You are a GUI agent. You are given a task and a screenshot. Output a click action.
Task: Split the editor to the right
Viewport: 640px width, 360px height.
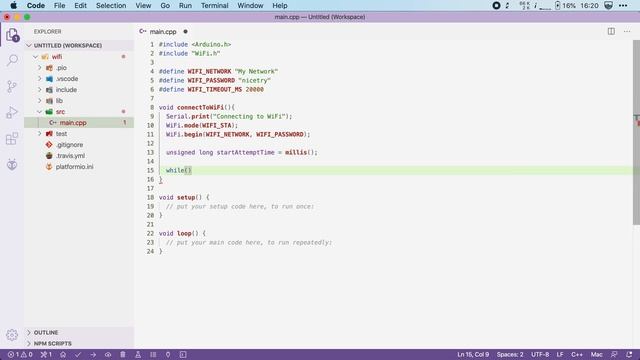point(611,31)
